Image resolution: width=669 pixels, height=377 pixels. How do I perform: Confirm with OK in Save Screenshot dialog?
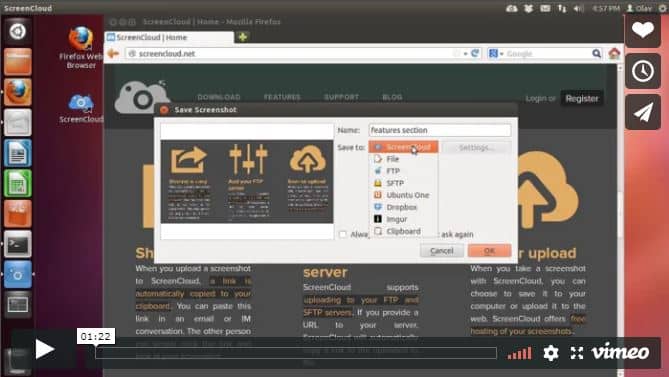pos(489,251)
